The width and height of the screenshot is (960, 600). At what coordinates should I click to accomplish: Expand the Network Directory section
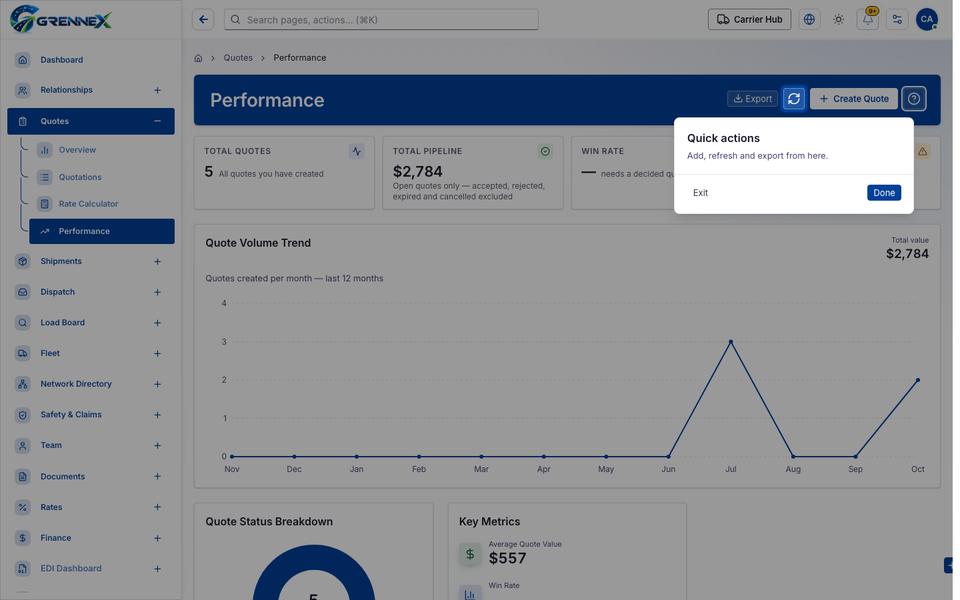click(157, 384)
